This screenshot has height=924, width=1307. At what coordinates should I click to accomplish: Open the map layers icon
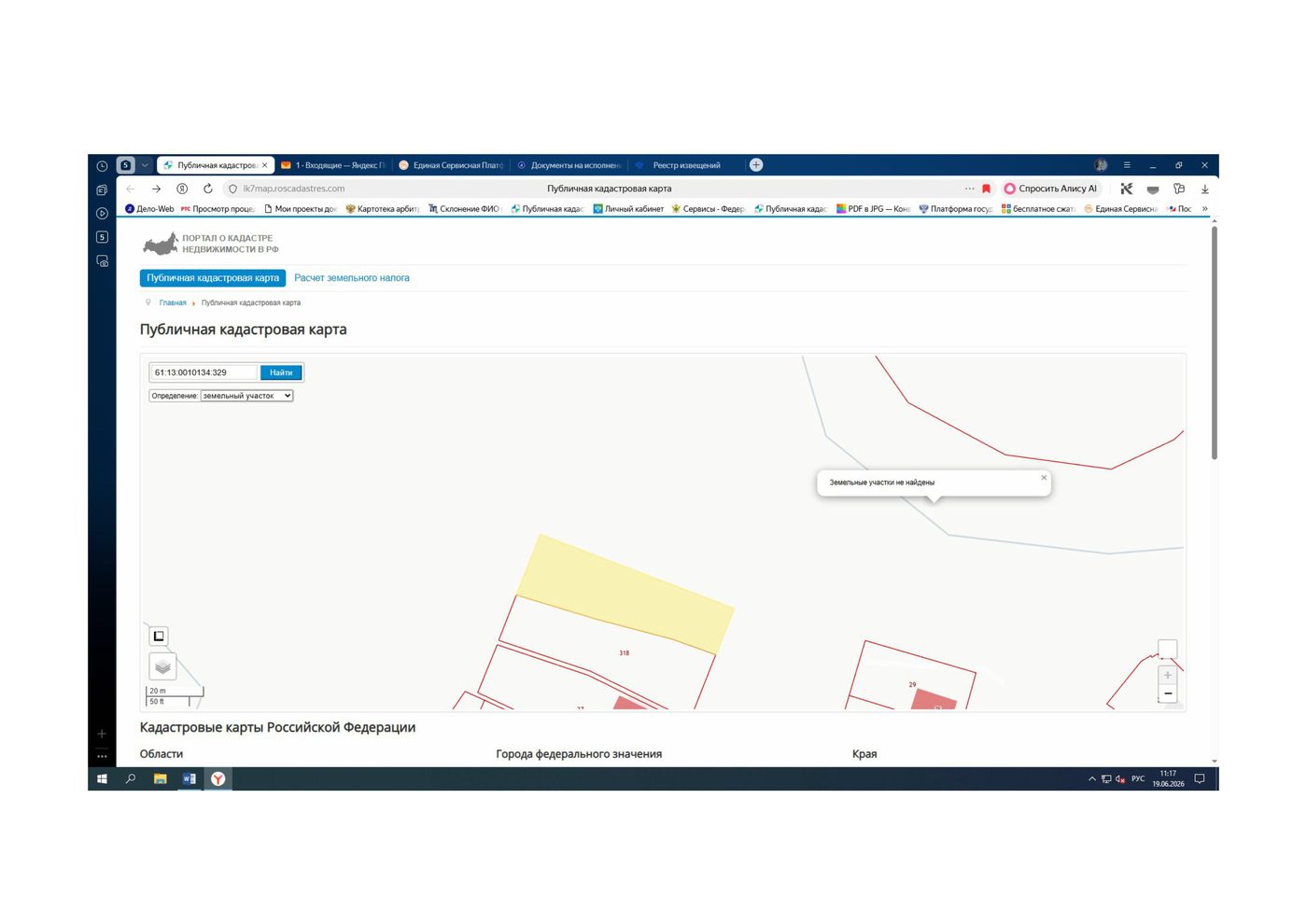pyautogui.click(x=162, y=666)
